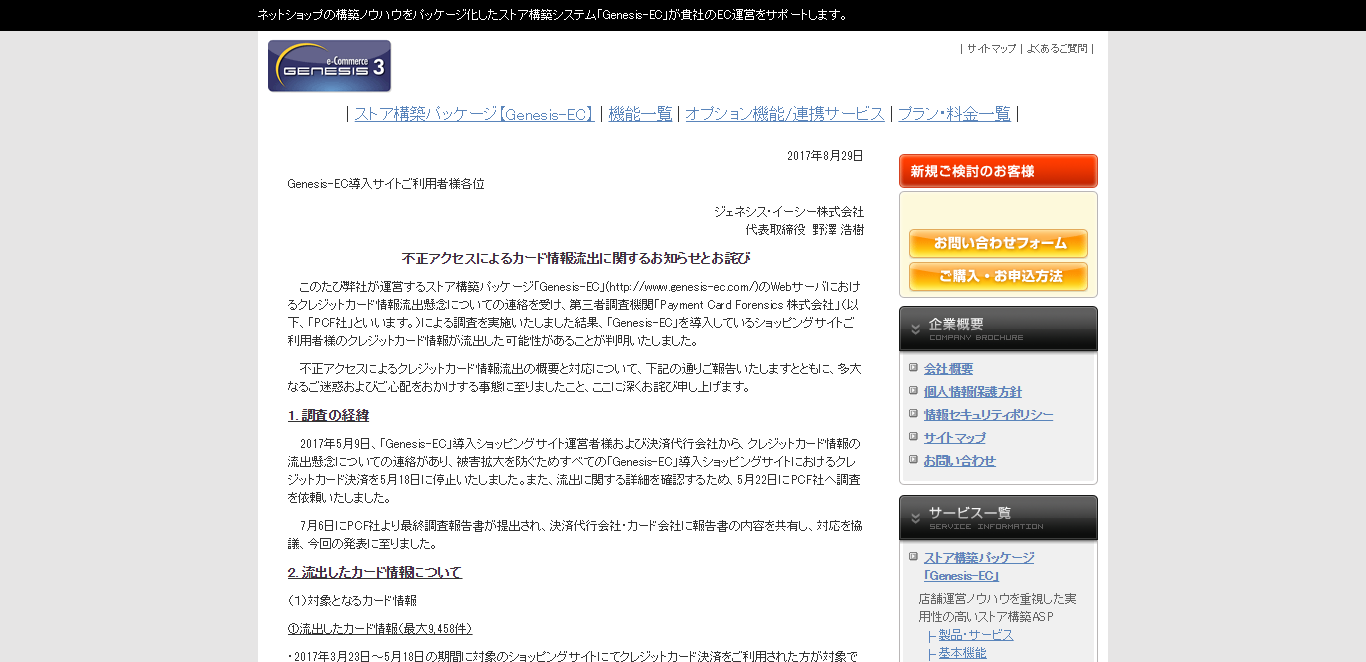Click the chevron icon on 企業概要 header
The image size is (1366, 662).
tap(914, 329)
